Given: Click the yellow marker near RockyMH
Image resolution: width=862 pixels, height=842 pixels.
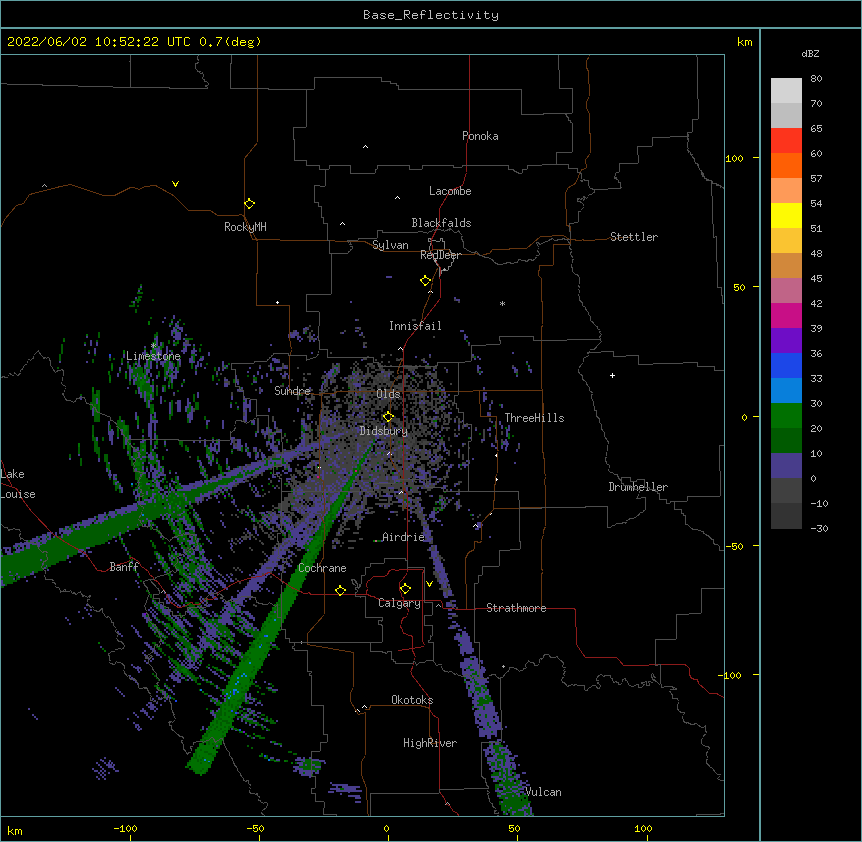Looking at the screenshot, I should click(x=249, y=204).
